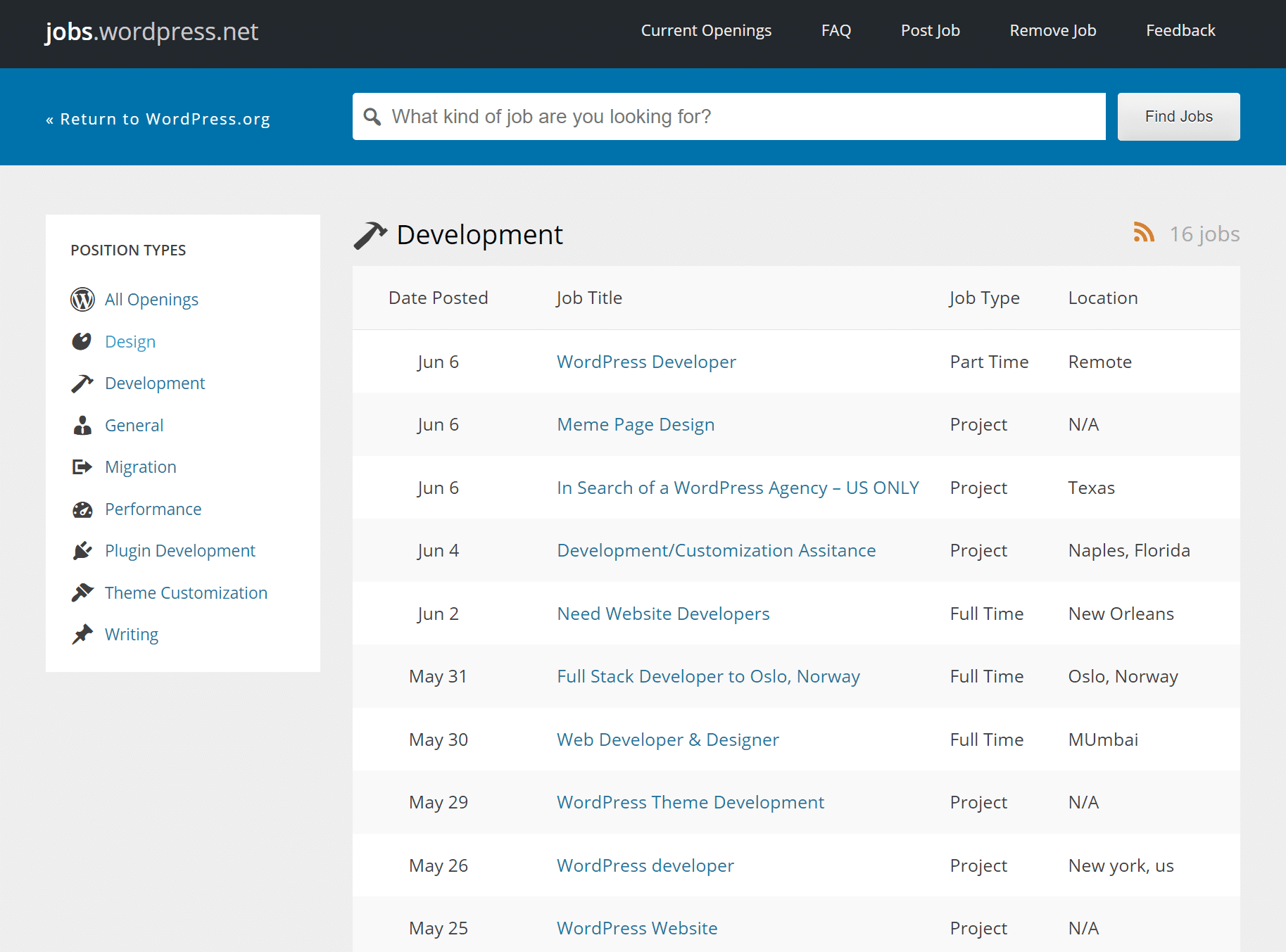Click the Find Jobs button

(1178, 116)
